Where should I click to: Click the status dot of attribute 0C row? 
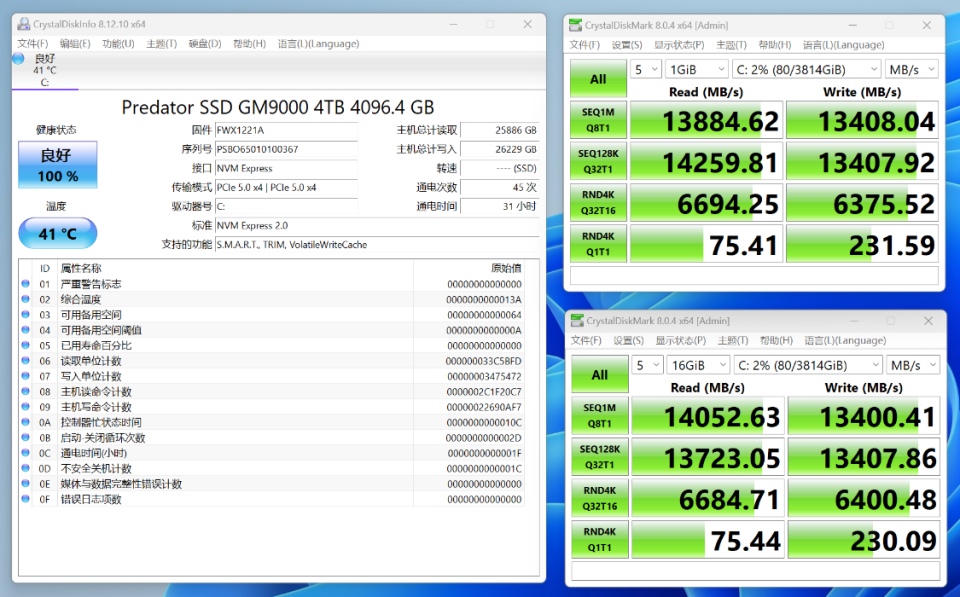(26, 453)
